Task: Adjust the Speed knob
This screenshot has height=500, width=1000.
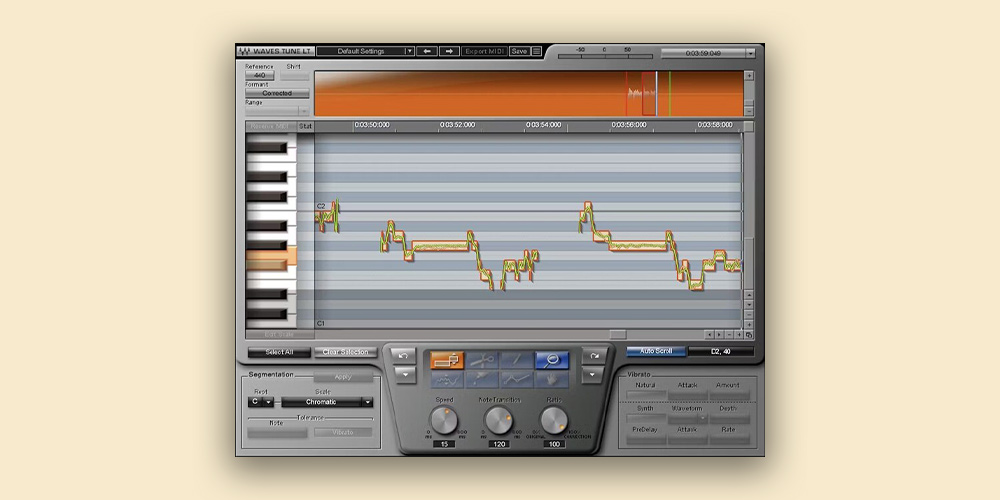Action: pyautogui.click(x=444, y=421)
